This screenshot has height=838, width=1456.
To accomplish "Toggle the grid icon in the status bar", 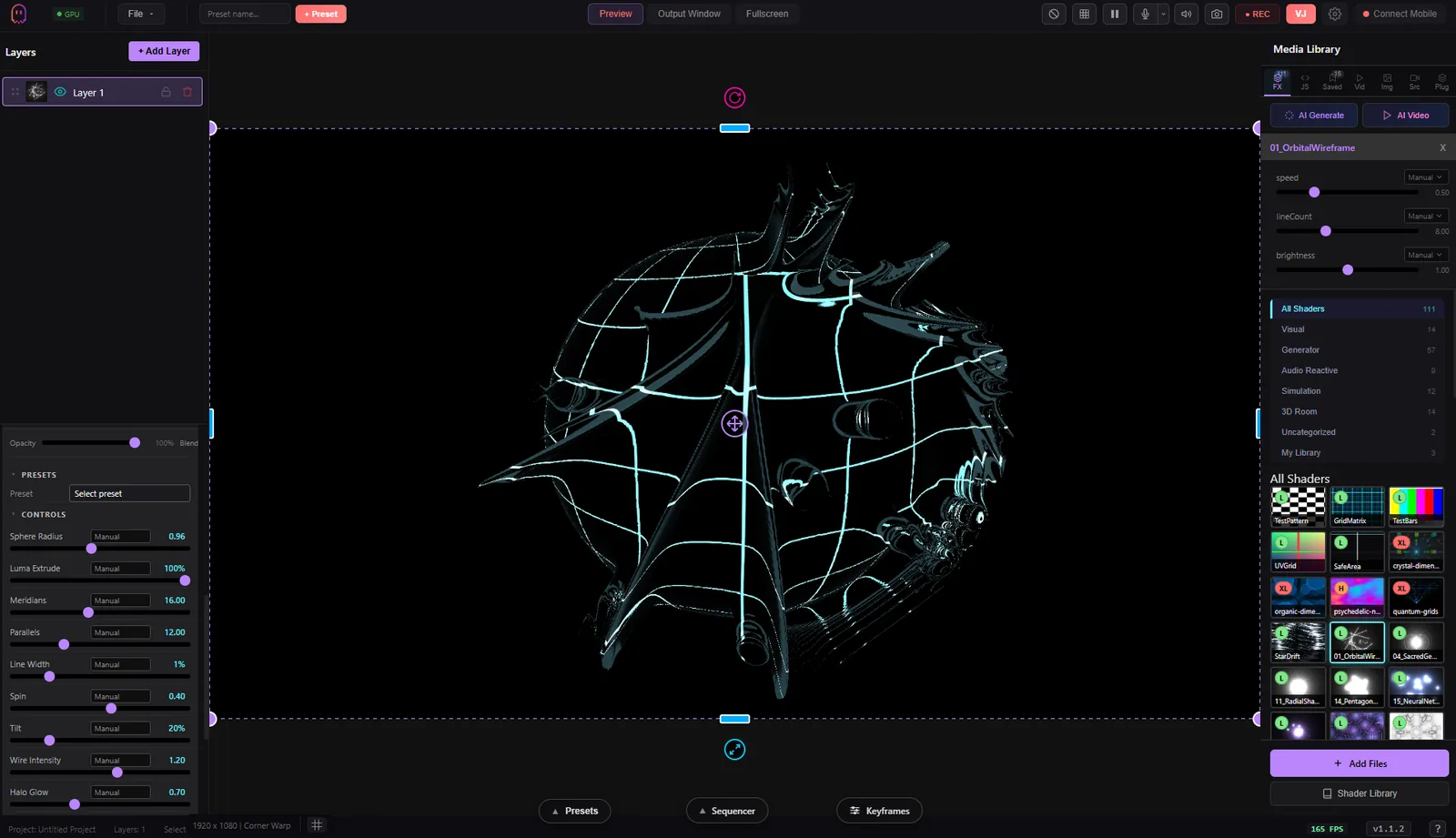I will pyautogui.click(x=317, y=825).
